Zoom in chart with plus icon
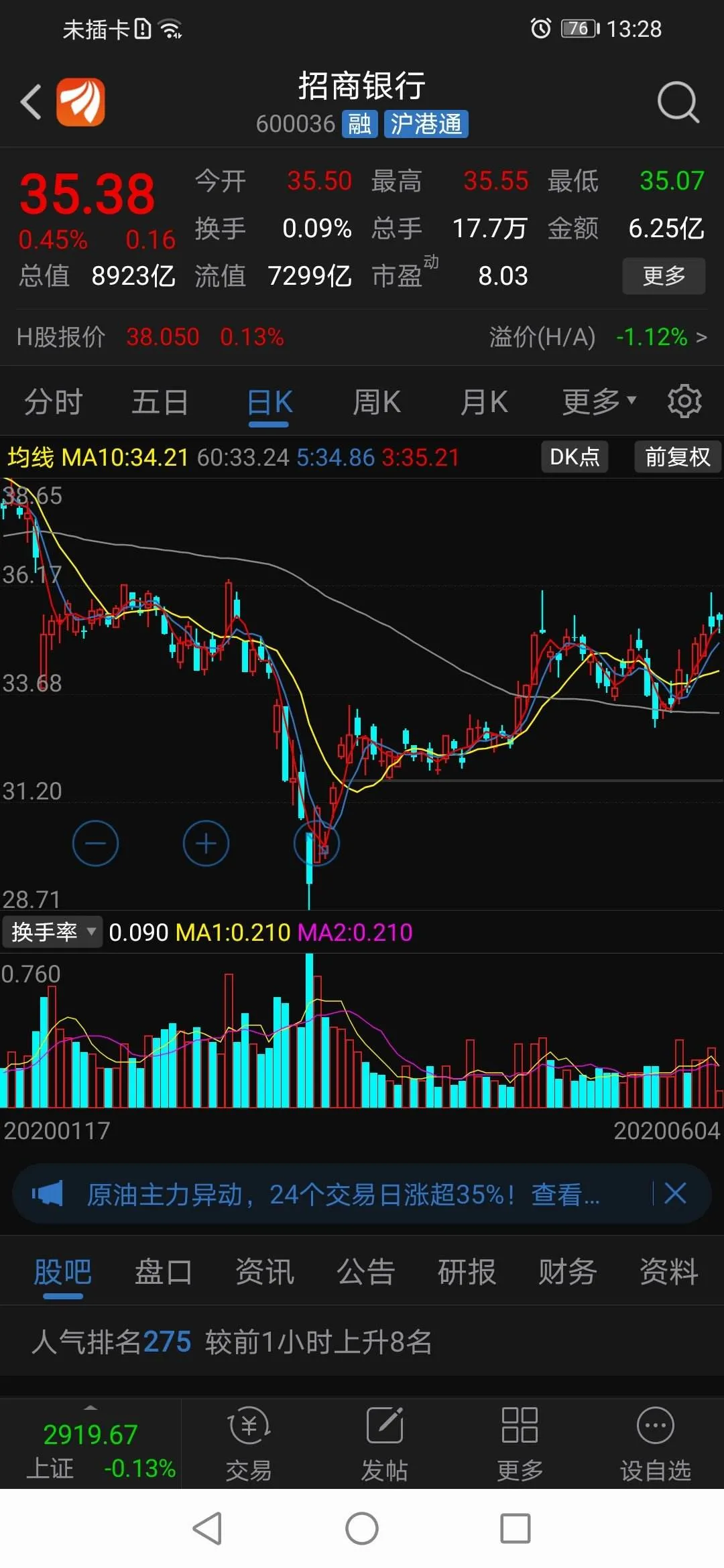This screenshot has height=1568, width=724. coord(206,843)
